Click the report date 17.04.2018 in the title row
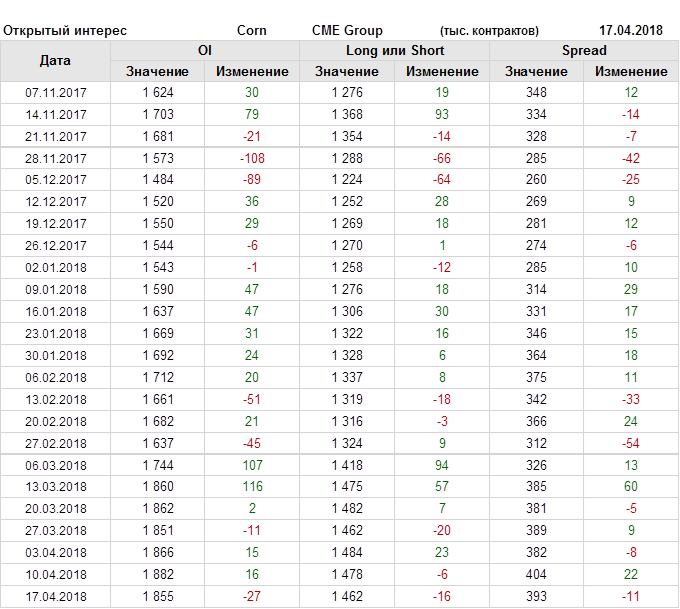 [632, 30]
